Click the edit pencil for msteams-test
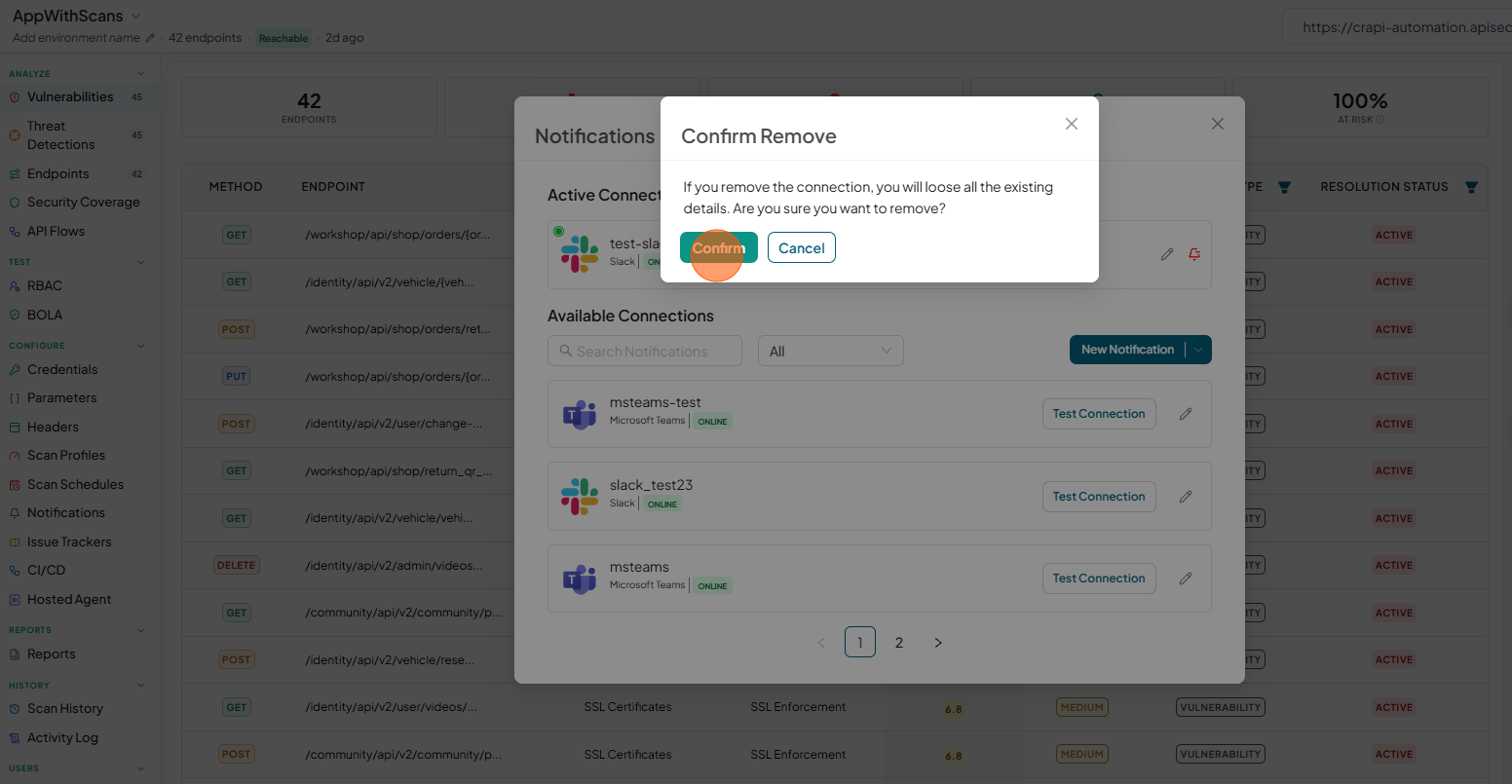Viewport: 1512px width, 784px height. click(x=1186, y=414)
